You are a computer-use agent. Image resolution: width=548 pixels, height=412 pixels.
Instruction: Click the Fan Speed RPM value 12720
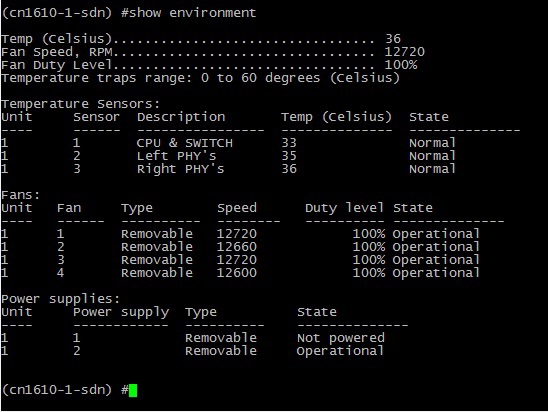tap(404, 52)
